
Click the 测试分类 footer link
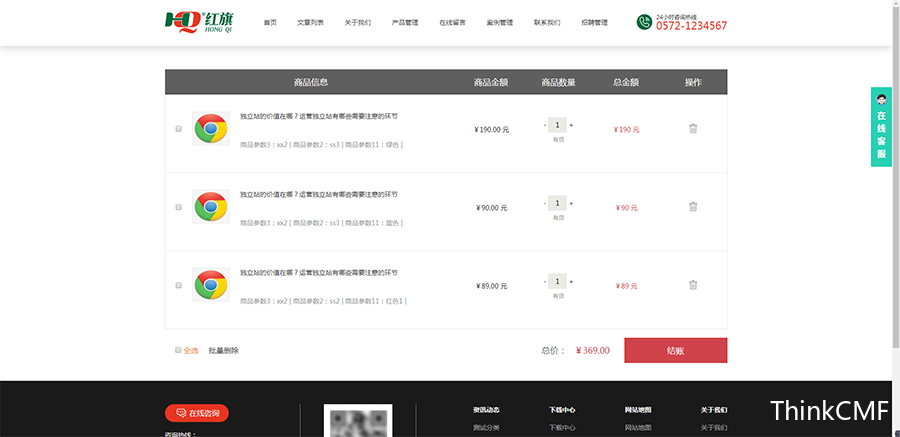pyautogui.click(x=486, y=428)
